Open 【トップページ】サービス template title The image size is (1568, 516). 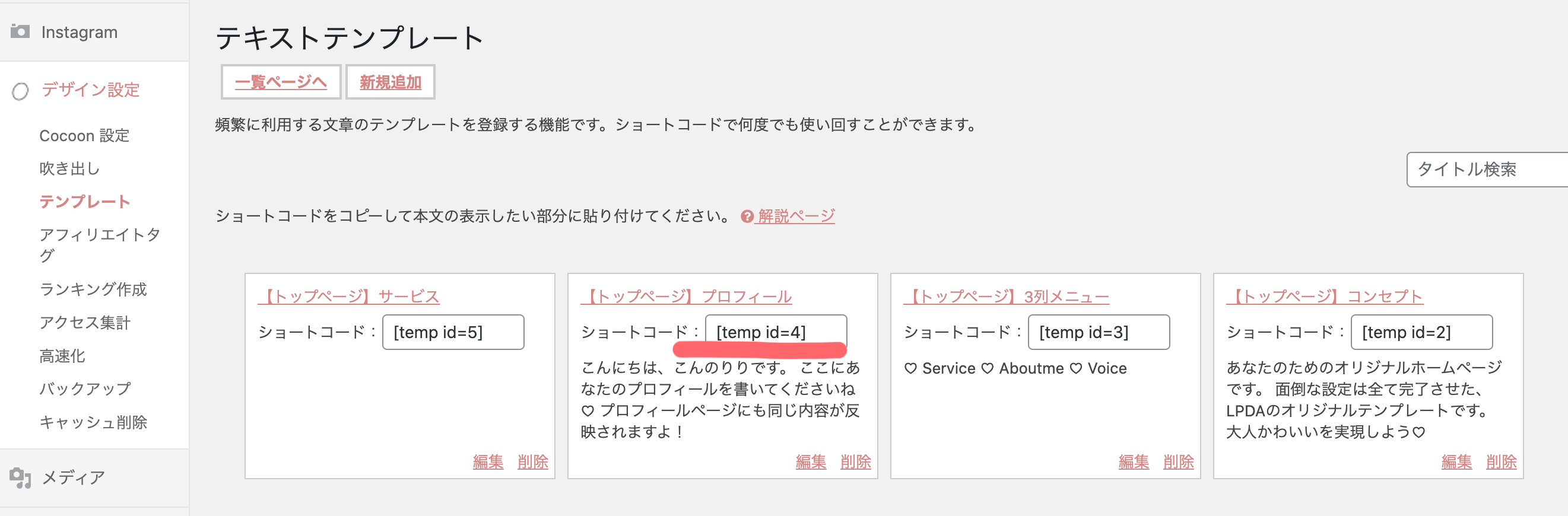349,297
